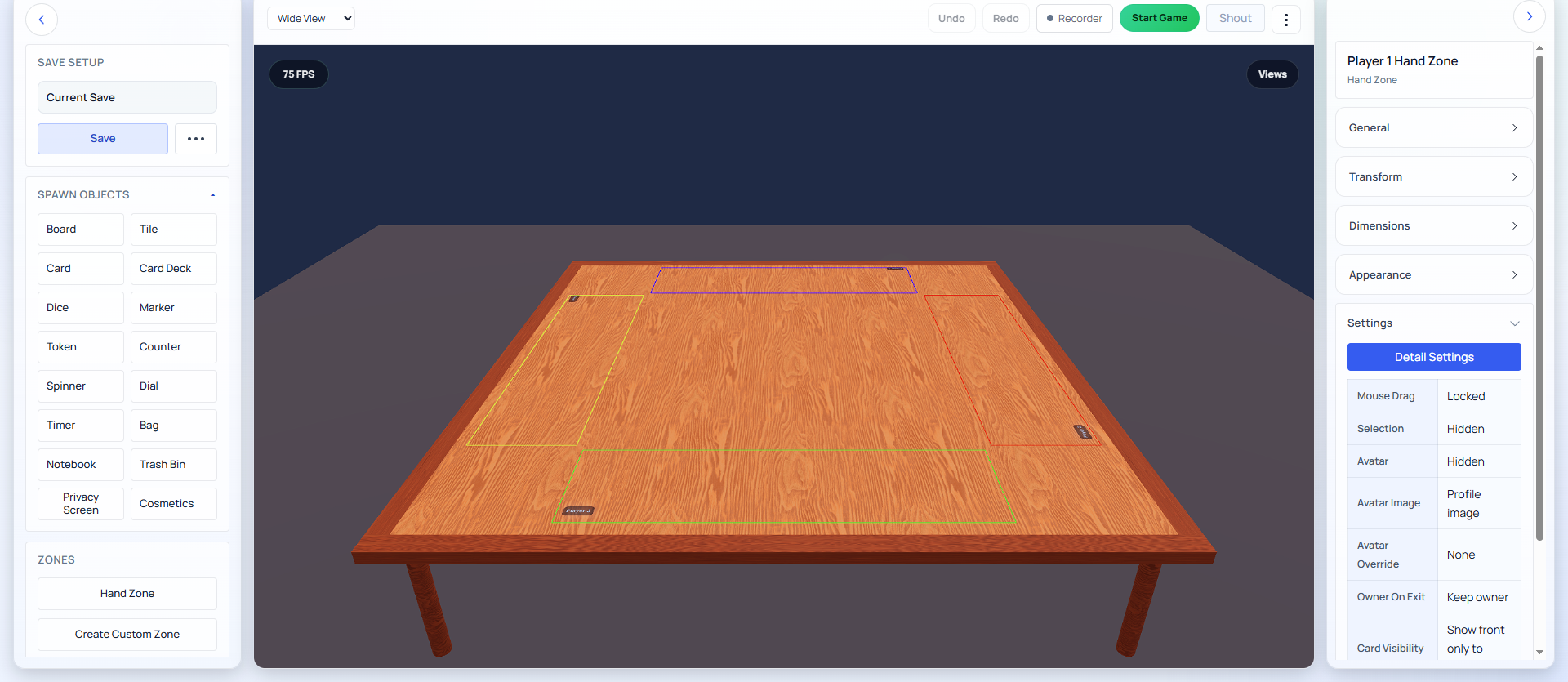
Task: Open Detail Settings
Action: coord(1434,357)
